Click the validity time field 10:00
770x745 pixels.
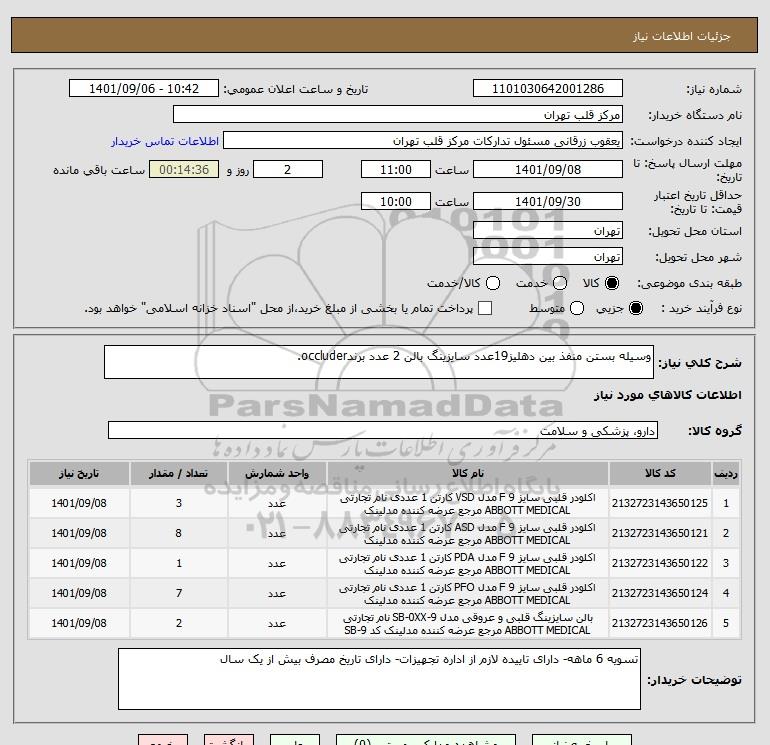click(x=396, y=201)
